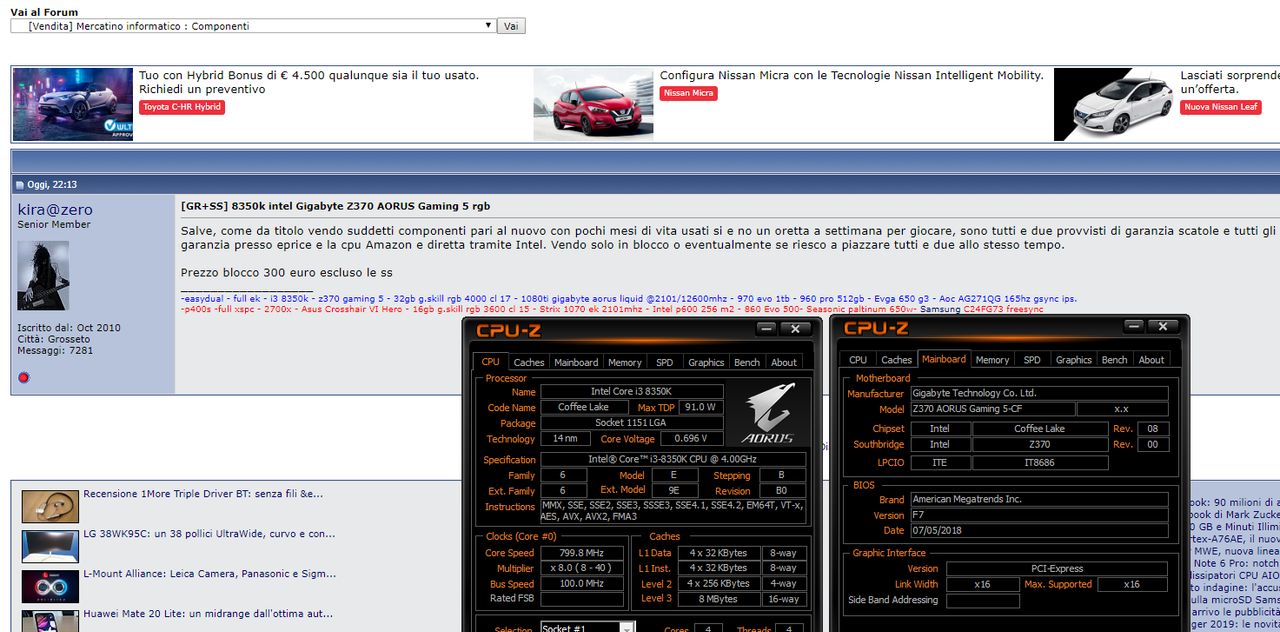Click the 8 MBytes Level 3 cache value
This screenshot has width=1280, height=632.
[x=718, y=599]
